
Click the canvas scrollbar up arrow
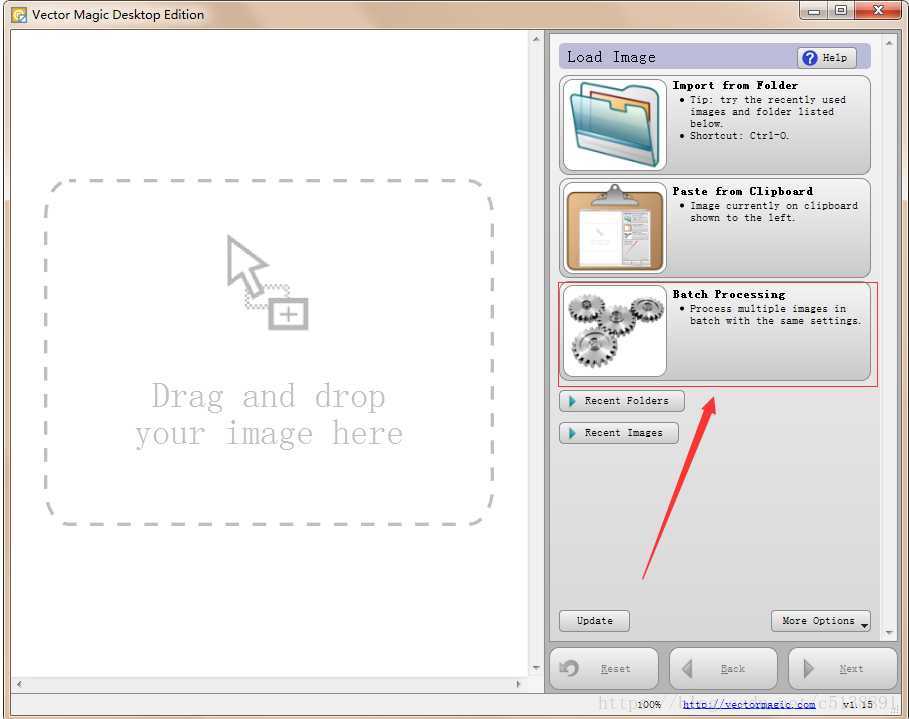tap(536, 39)
